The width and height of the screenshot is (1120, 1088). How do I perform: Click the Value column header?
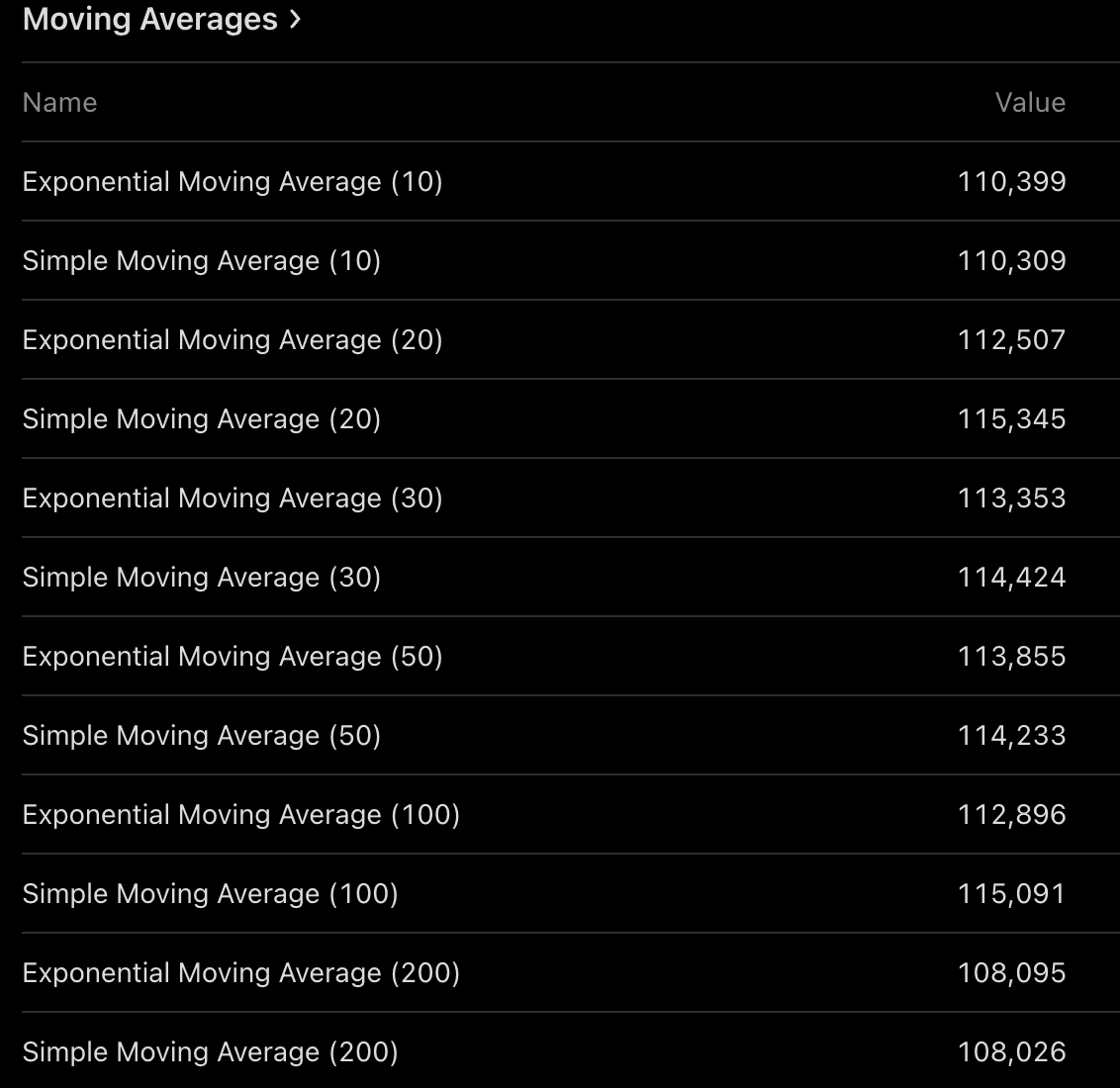(x=1030, y=103)
